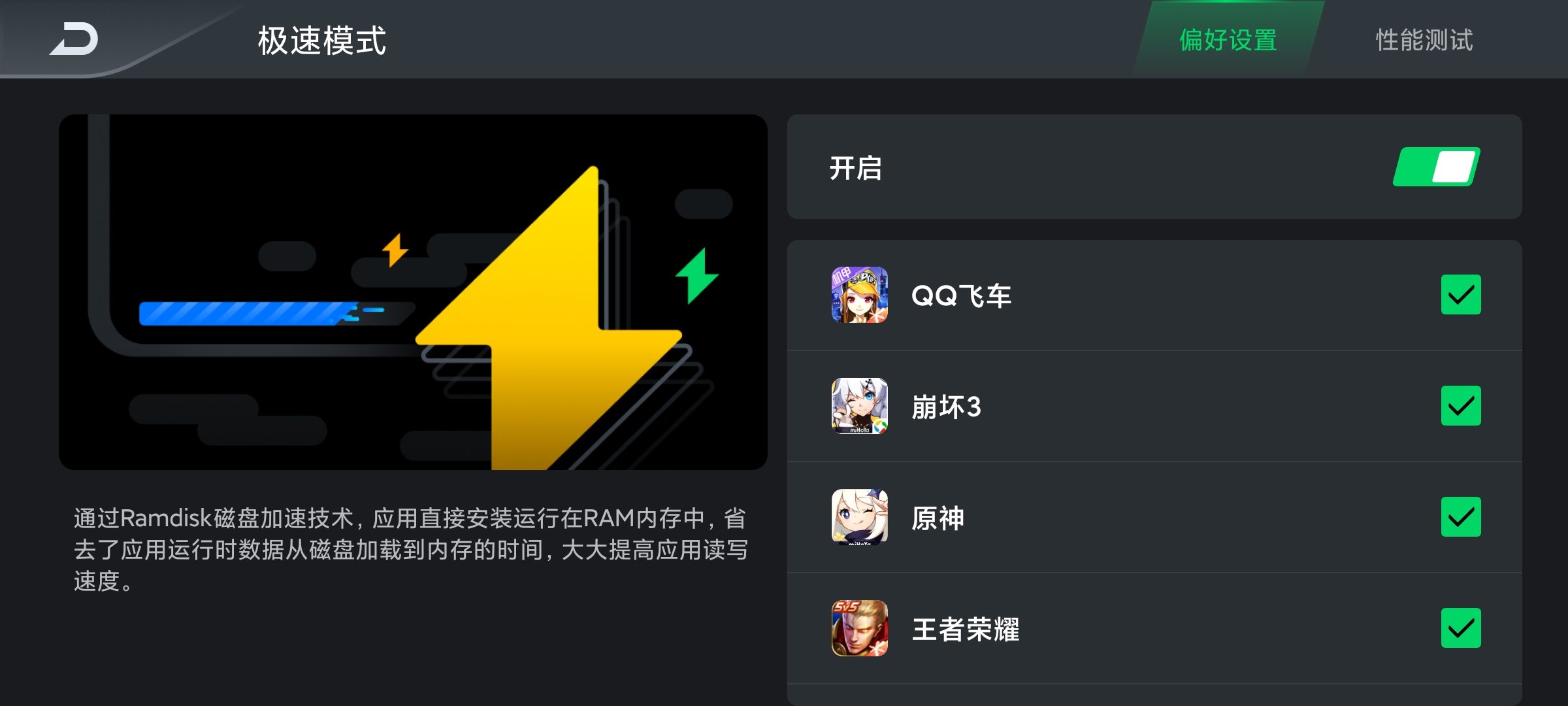Click the 原神 game icon
The height and width of the screenshot is (706, 1568).
click(859, 517)
